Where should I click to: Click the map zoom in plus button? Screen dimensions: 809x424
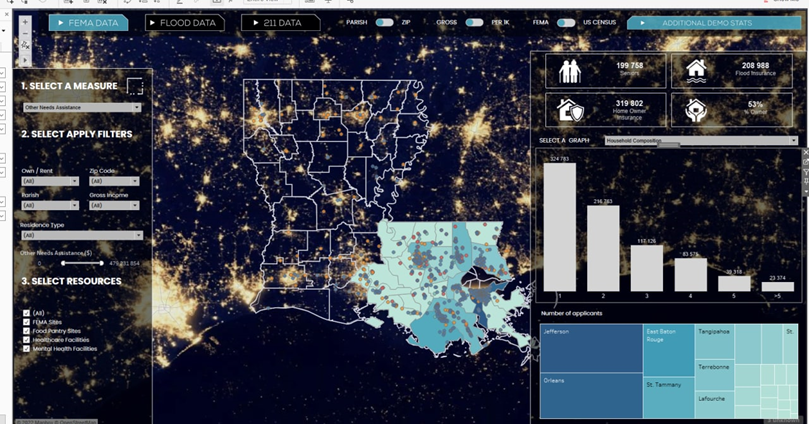(25, 21)
